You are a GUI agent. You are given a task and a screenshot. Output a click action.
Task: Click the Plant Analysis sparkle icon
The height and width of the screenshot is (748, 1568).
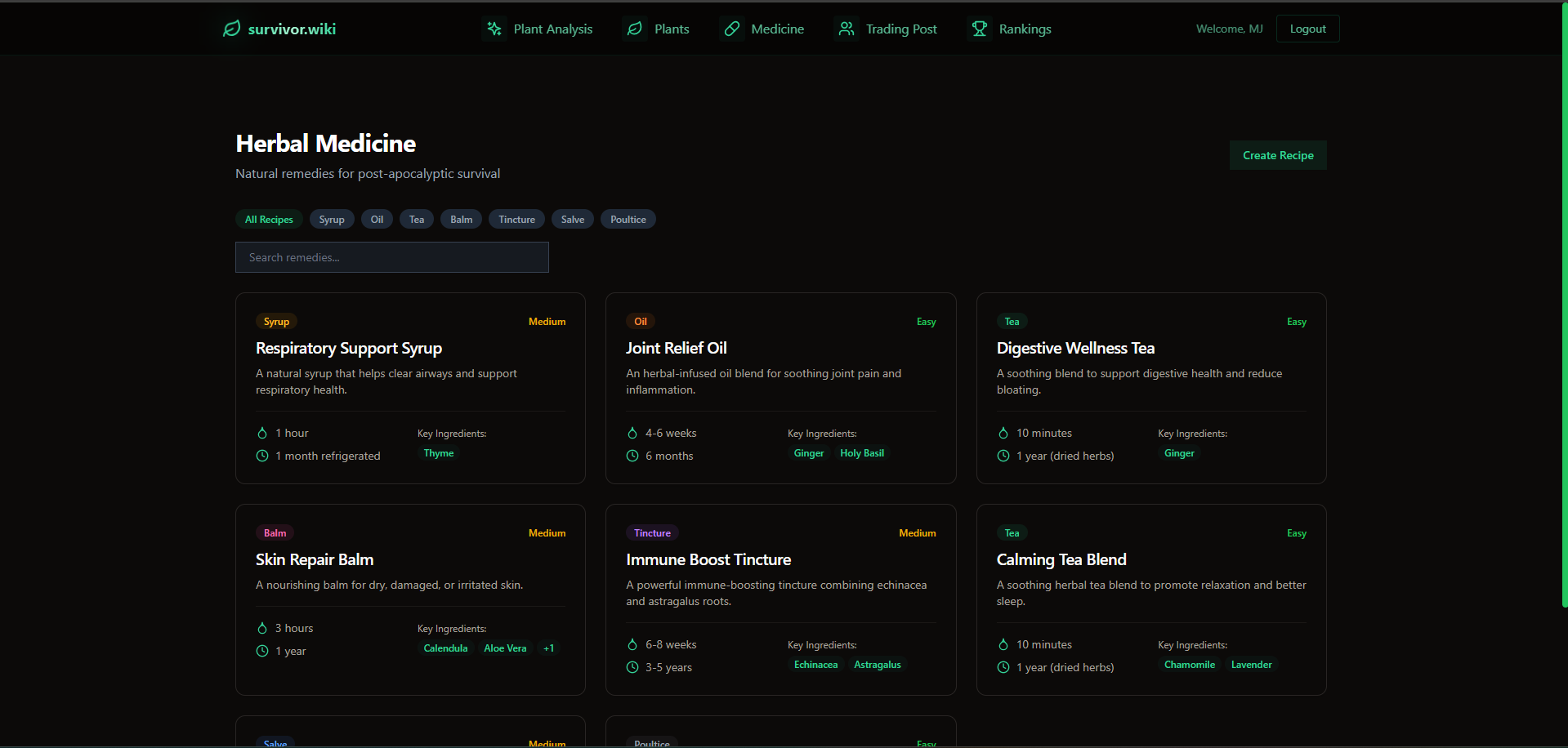[x=494, y=29]
